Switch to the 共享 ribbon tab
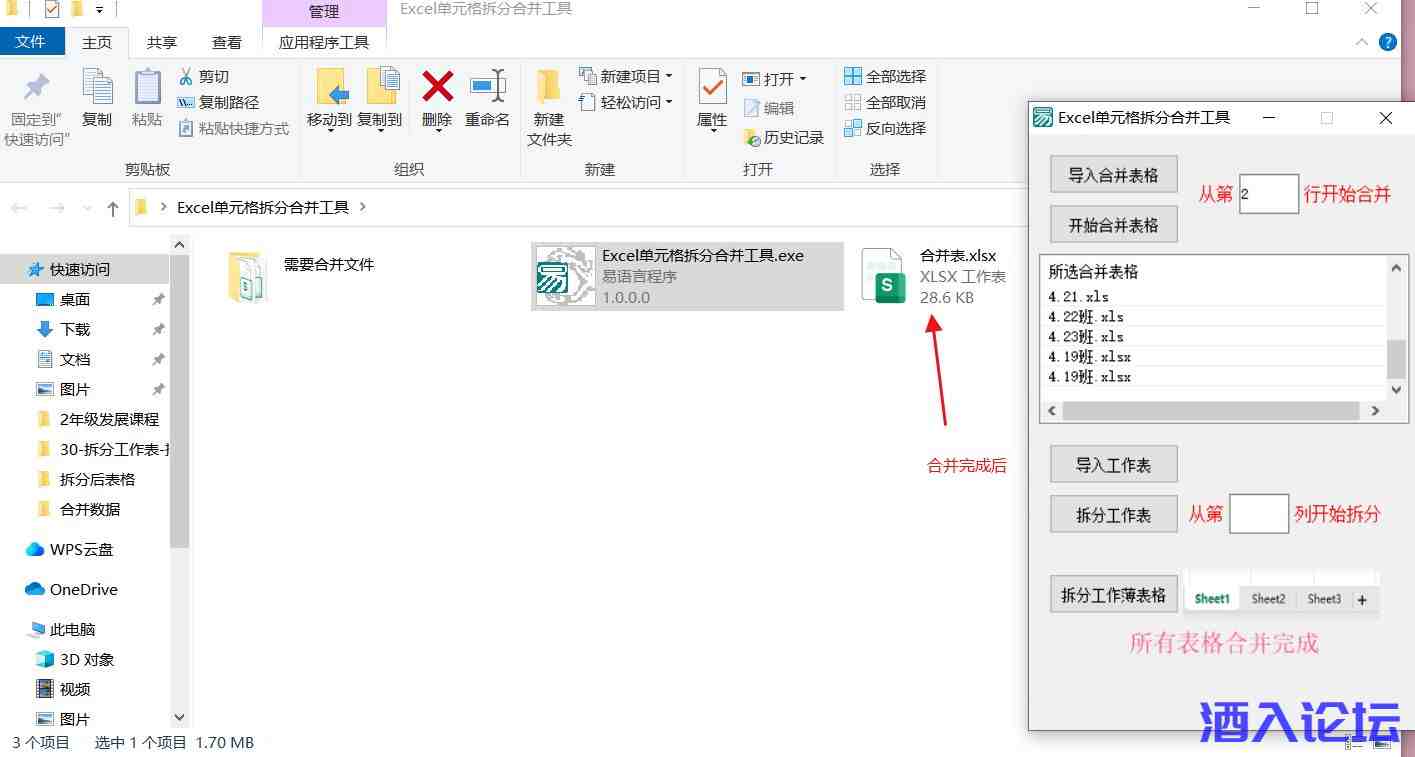 pyautogui.click(x=161, y=42)
